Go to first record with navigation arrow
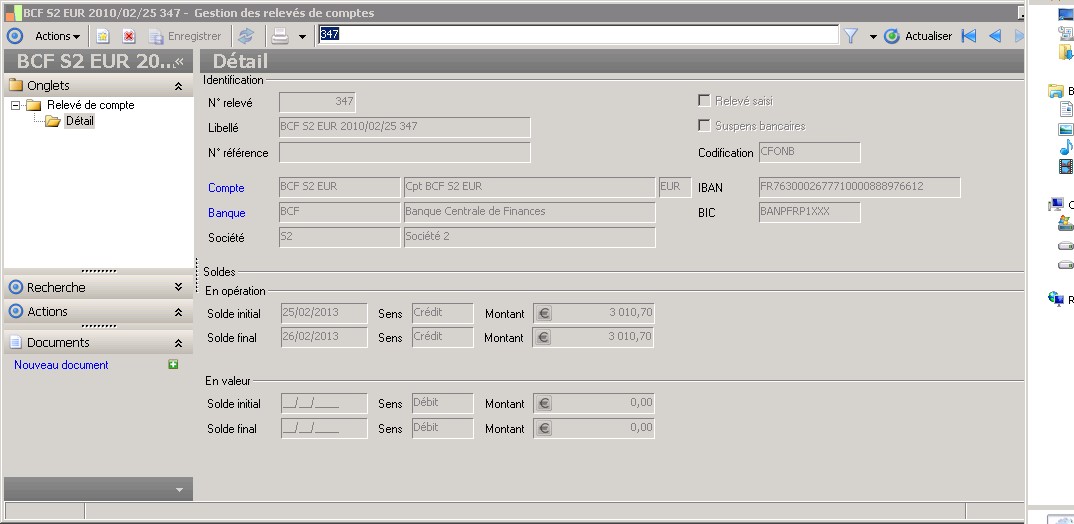 point(968,36)
